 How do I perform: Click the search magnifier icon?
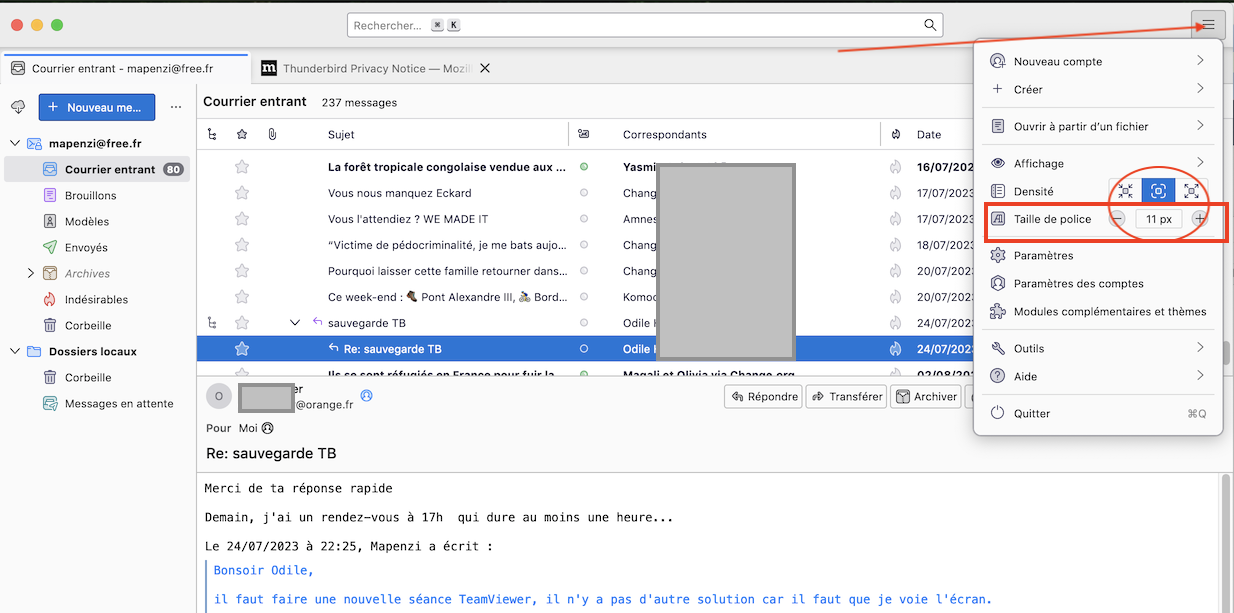tap(930, 25)
